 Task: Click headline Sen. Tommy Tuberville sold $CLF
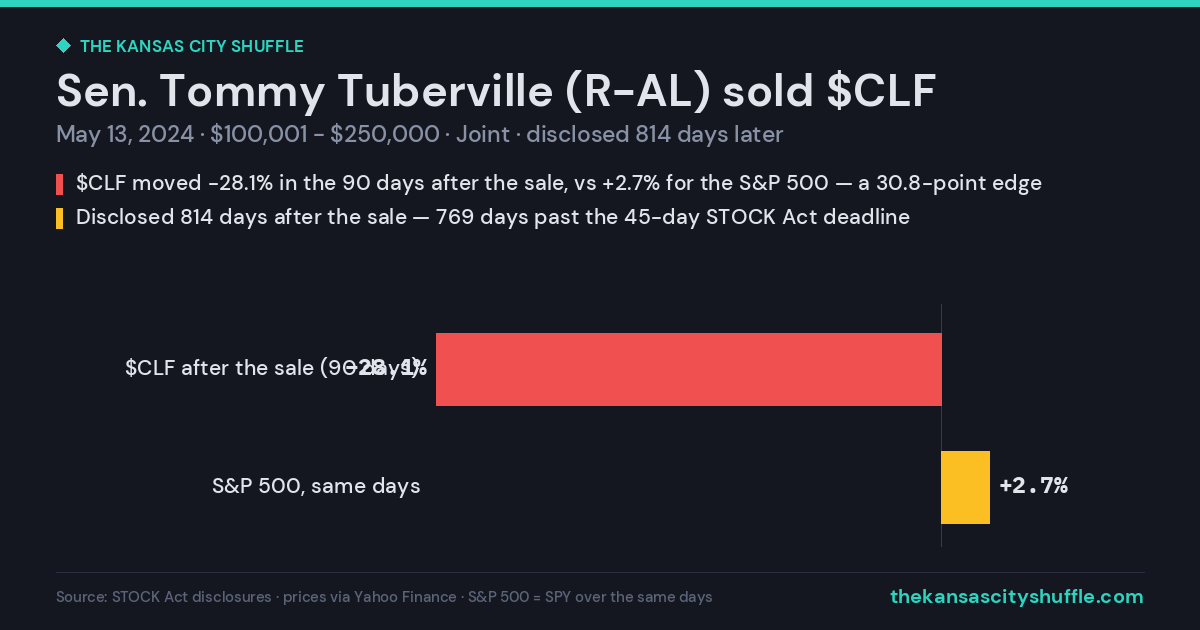(x=496, y=91)
